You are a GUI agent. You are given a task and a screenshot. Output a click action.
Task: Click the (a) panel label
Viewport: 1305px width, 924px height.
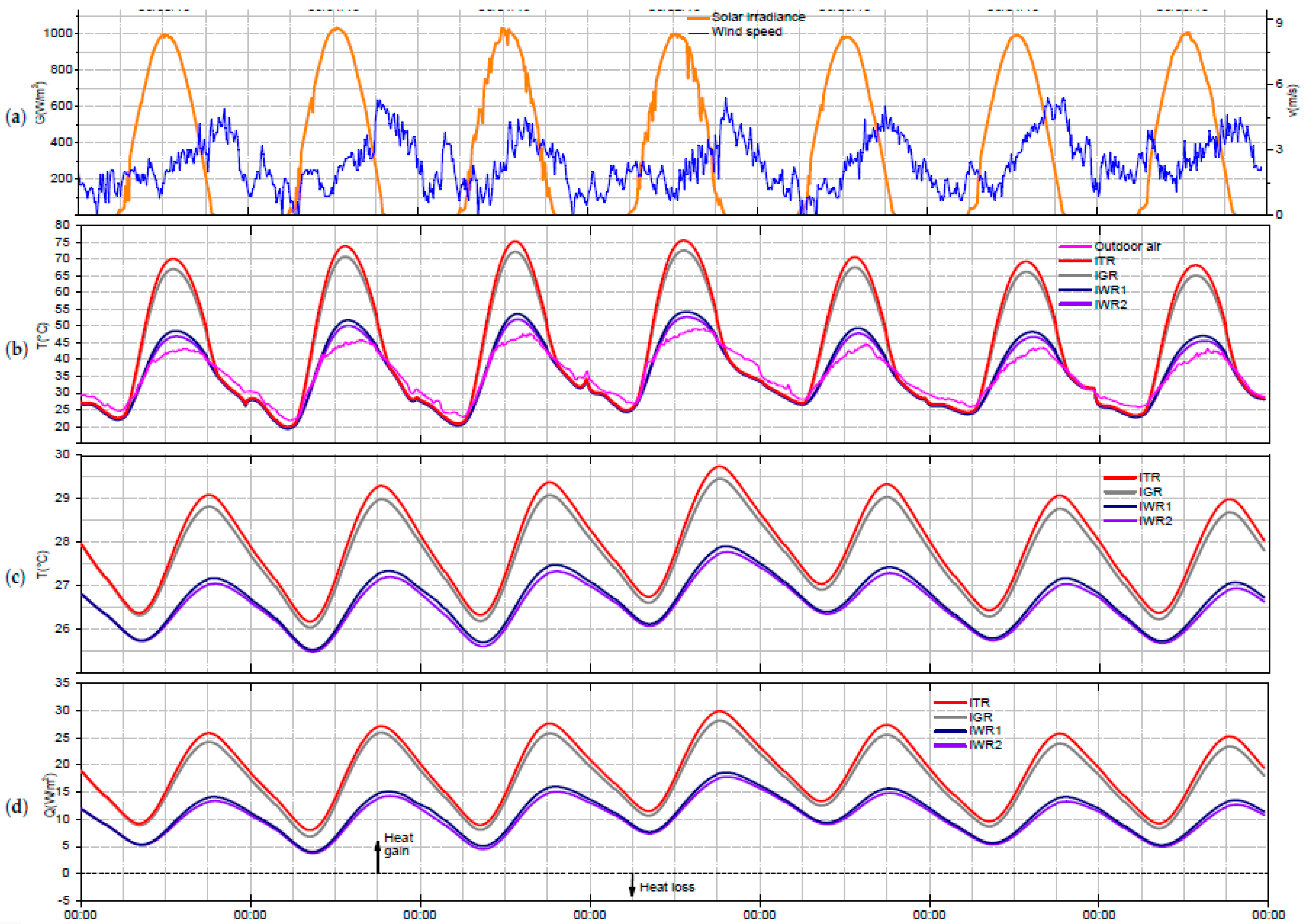(15, 118)
